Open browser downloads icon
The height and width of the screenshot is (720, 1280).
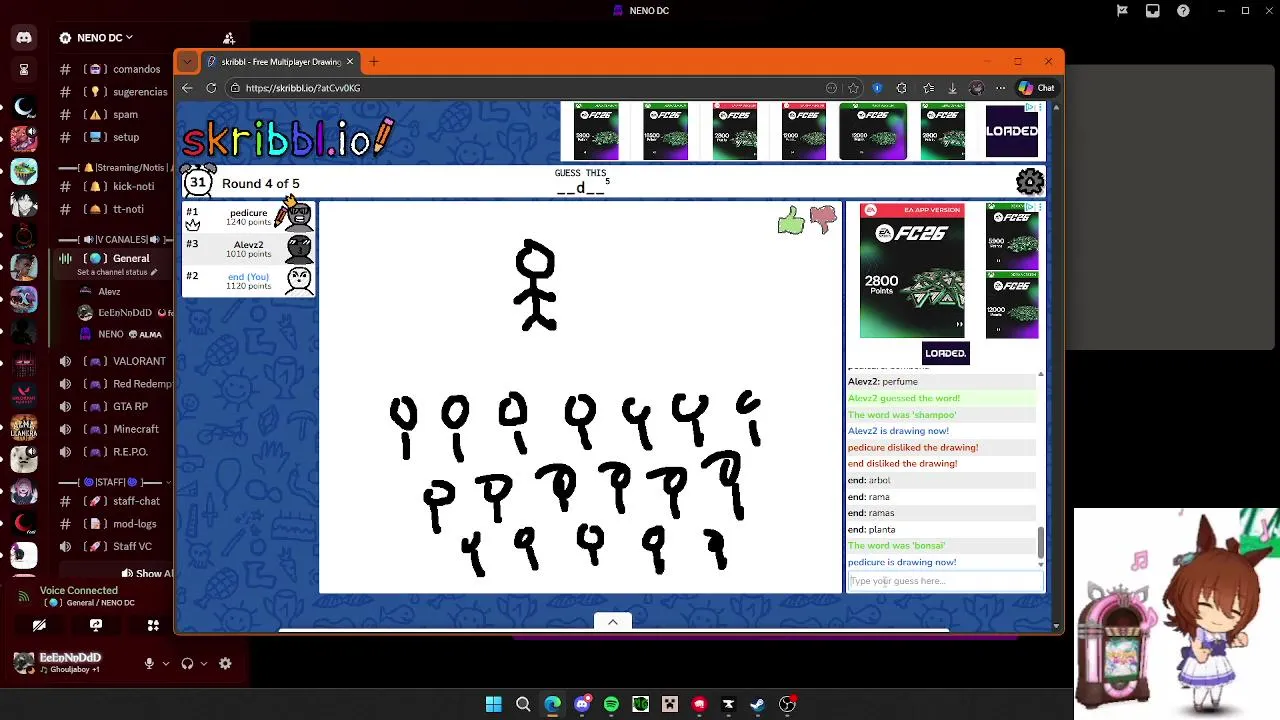[x=952, y=88]
